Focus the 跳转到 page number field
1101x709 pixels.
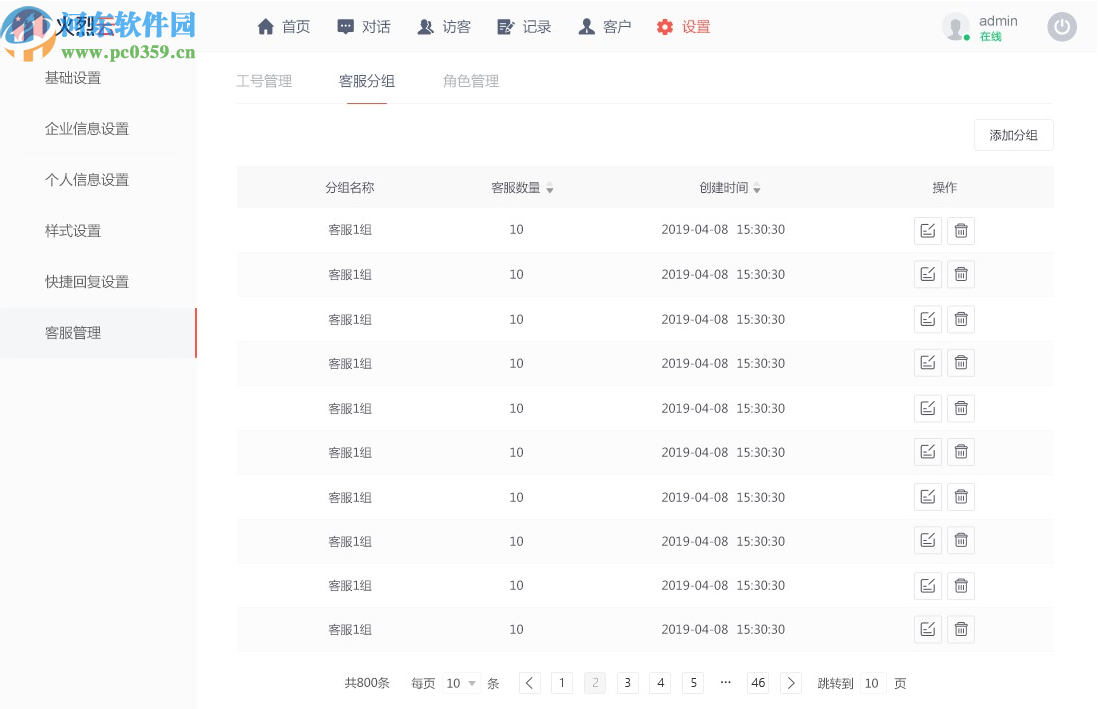[872, 683]
